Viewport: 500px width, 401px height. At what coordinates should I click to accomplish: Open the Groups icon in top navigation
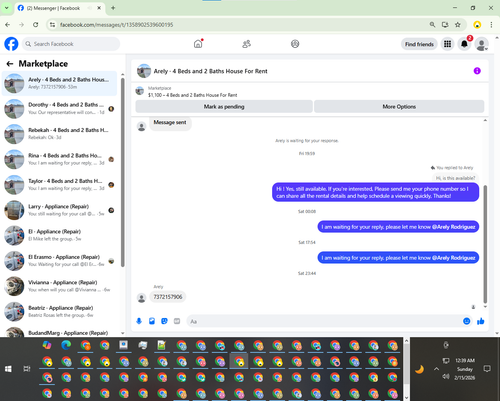point(295,44)
